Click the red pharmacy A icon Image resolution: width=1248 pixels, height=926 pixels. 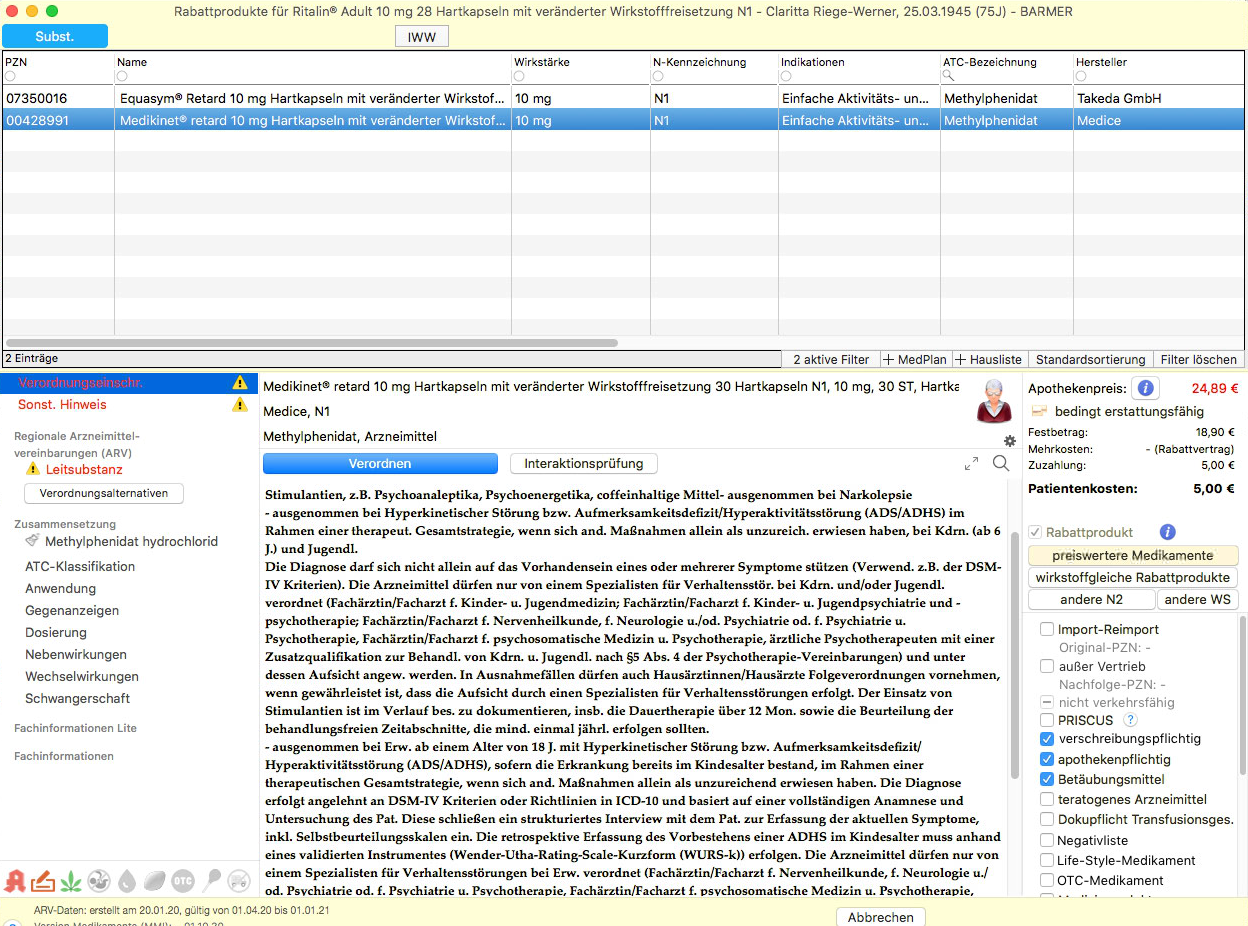click(x=14, y=881)
